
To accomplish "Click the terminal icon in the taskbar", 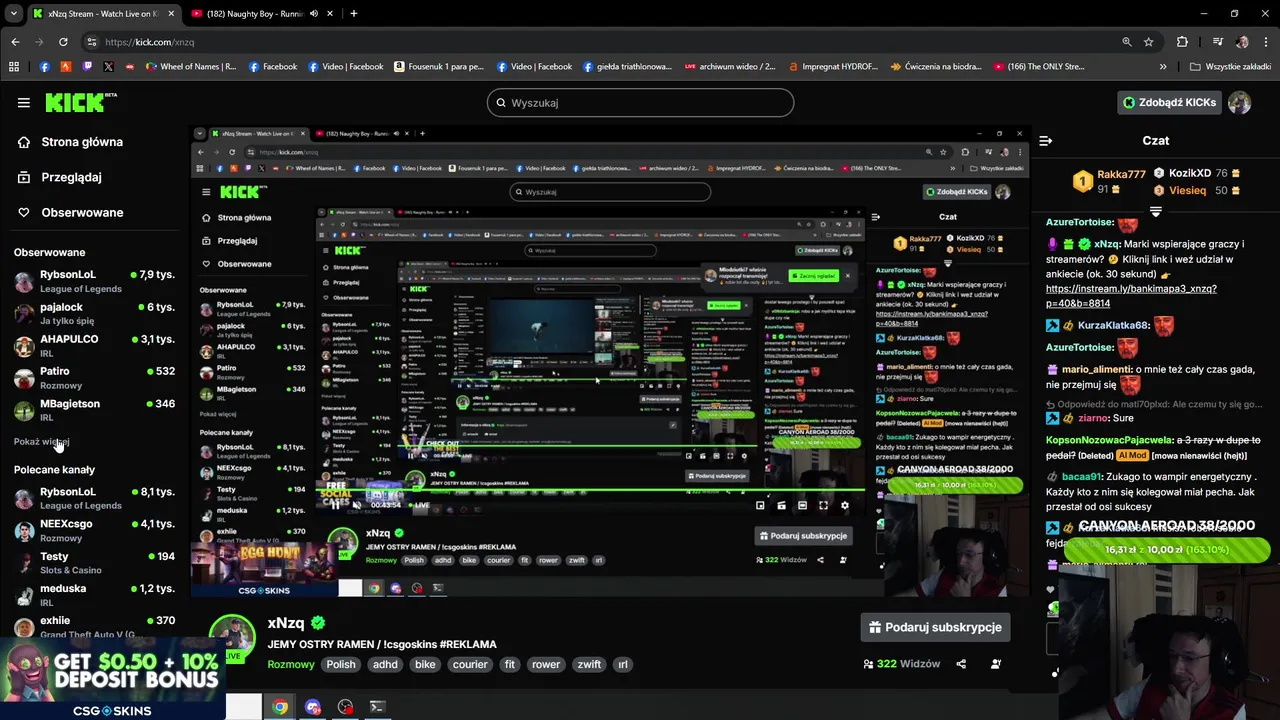I will click(x=377, y=707).
